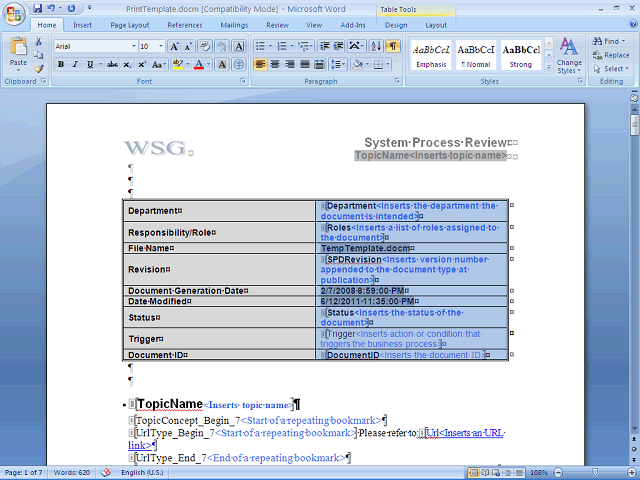This screenshot has width=640, height=480.
Task: Switch to Draft view in status bar
Action: pos(519,473)
